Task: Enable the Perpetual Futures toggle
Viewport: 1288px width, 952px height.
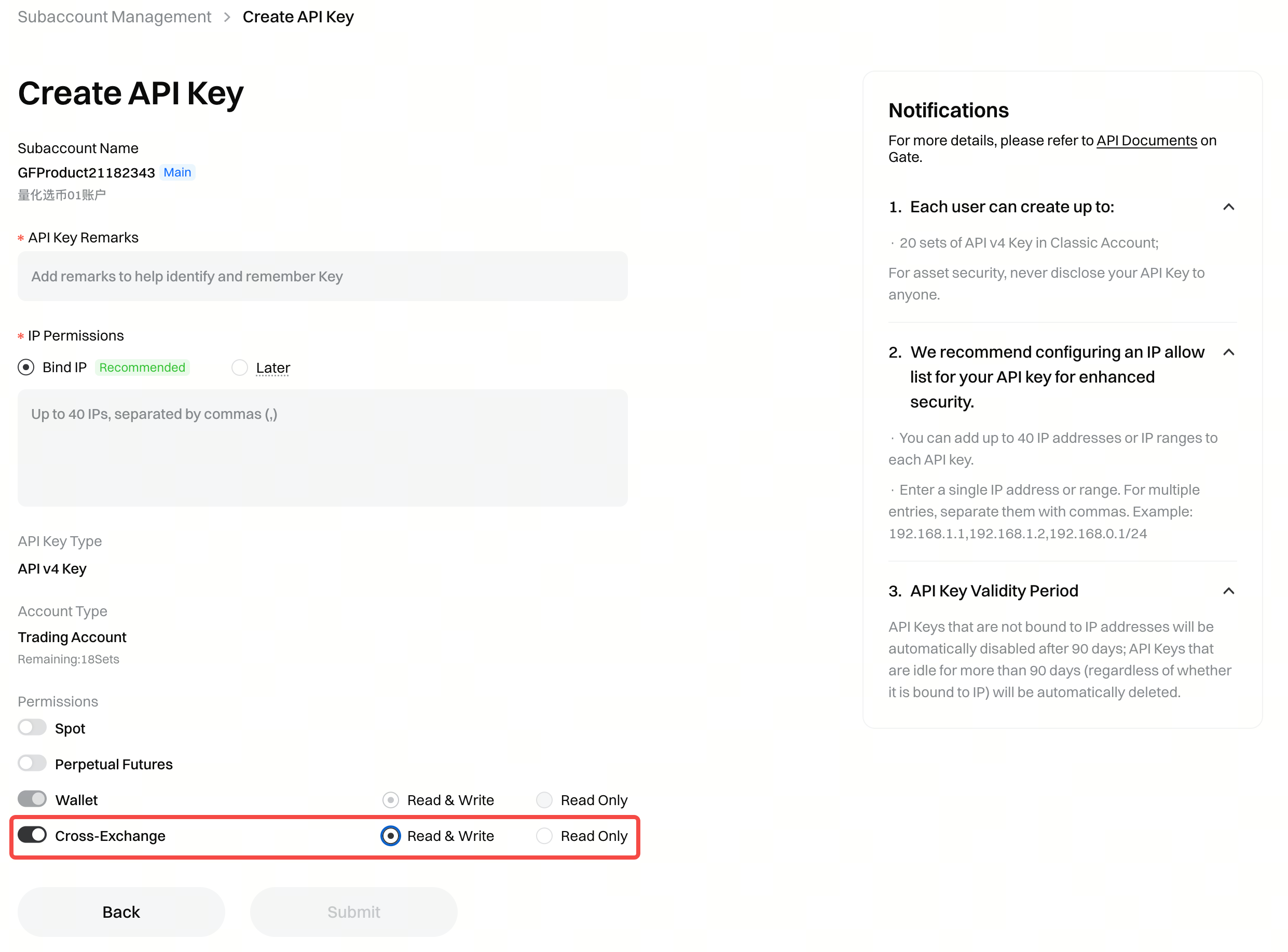Action: tap(32, 763)
